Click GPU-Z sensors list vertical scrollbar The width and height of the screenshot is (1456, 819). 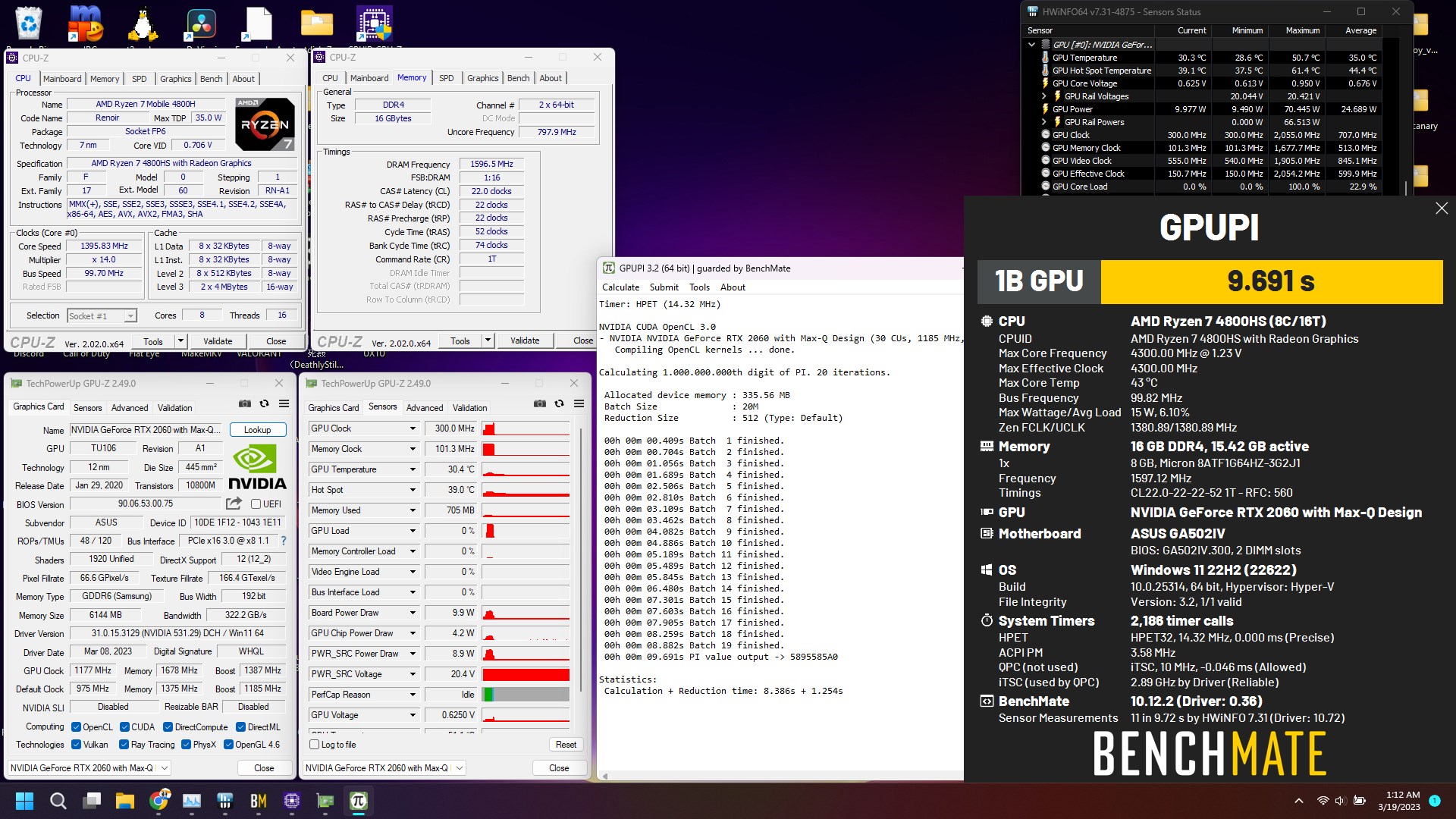[582, 561]
